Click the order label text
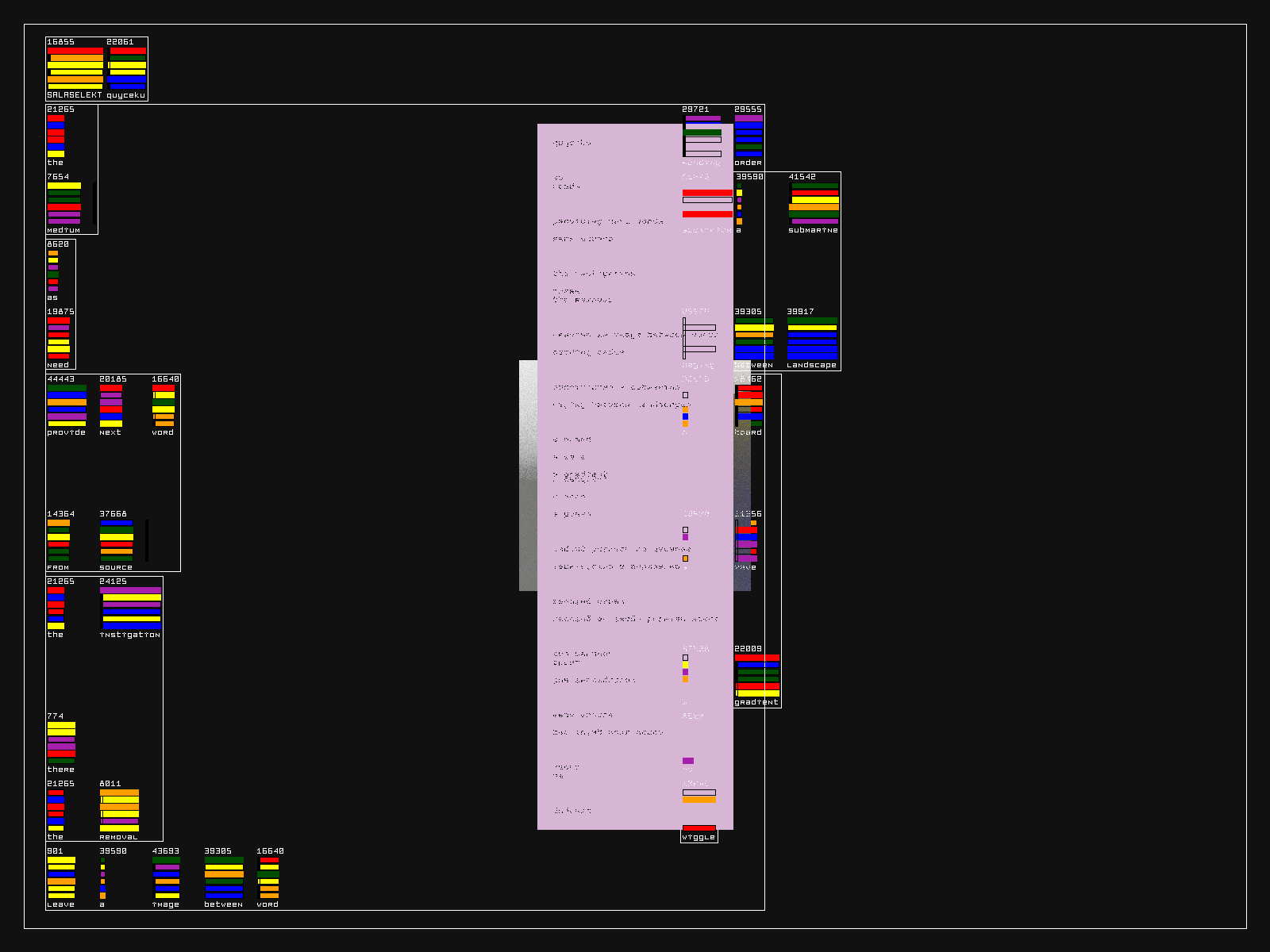This screenshot has height=952, width=1270. (x=748, y=163)
